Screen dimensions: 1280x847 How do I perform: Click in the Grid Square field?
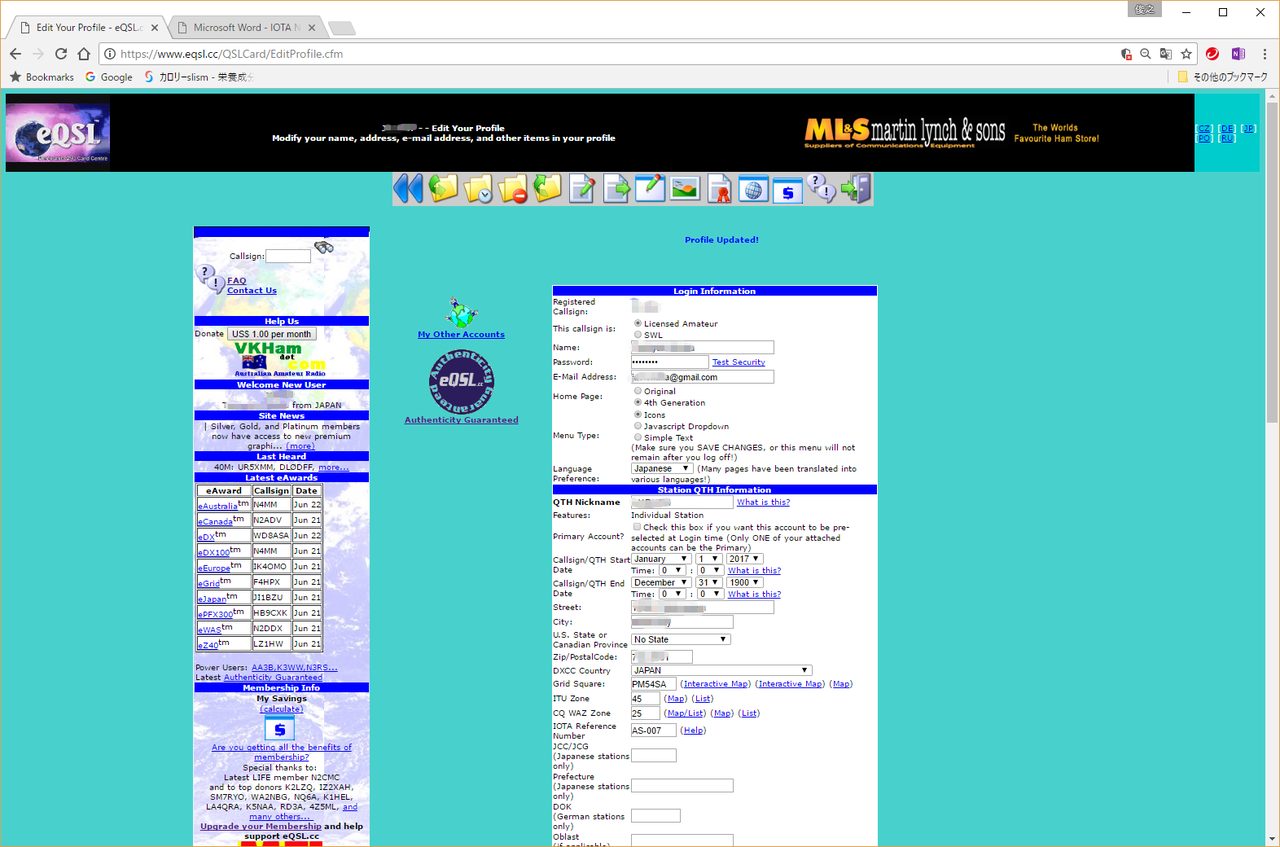click(654, 684)
